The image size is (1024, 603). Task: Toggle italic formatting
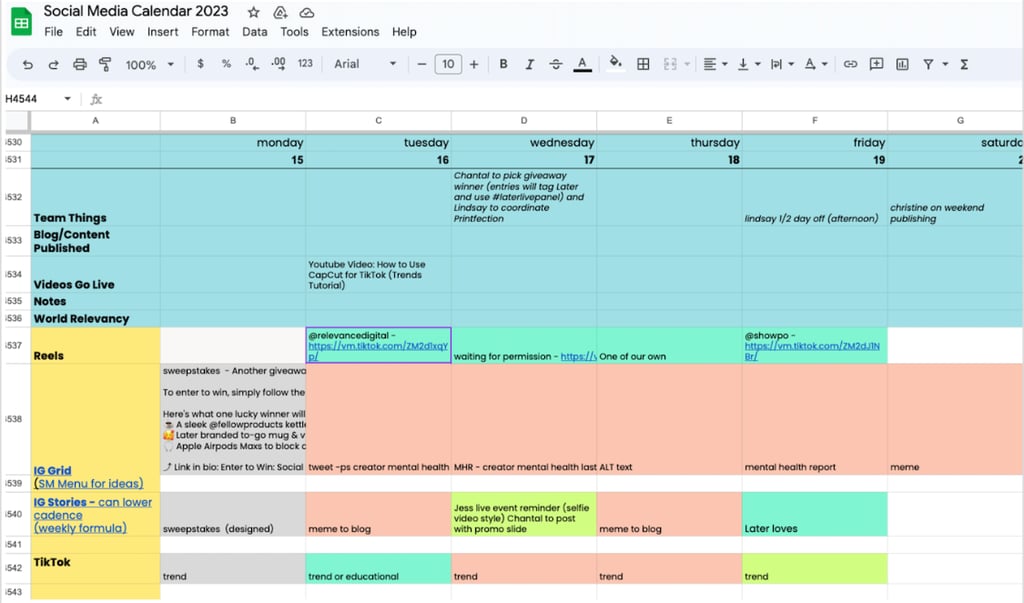coord(530,64)
